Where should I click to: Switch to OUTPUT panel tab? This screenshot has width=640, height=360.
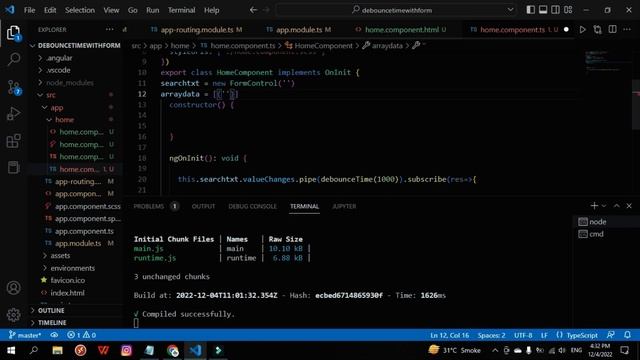click(203, 207)
